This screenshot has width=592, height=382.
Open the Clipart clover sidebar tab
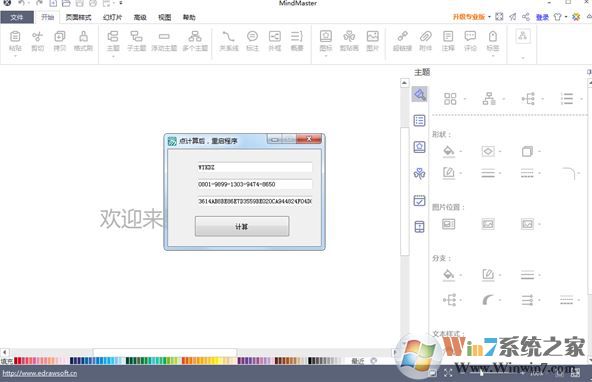(419, 174)
